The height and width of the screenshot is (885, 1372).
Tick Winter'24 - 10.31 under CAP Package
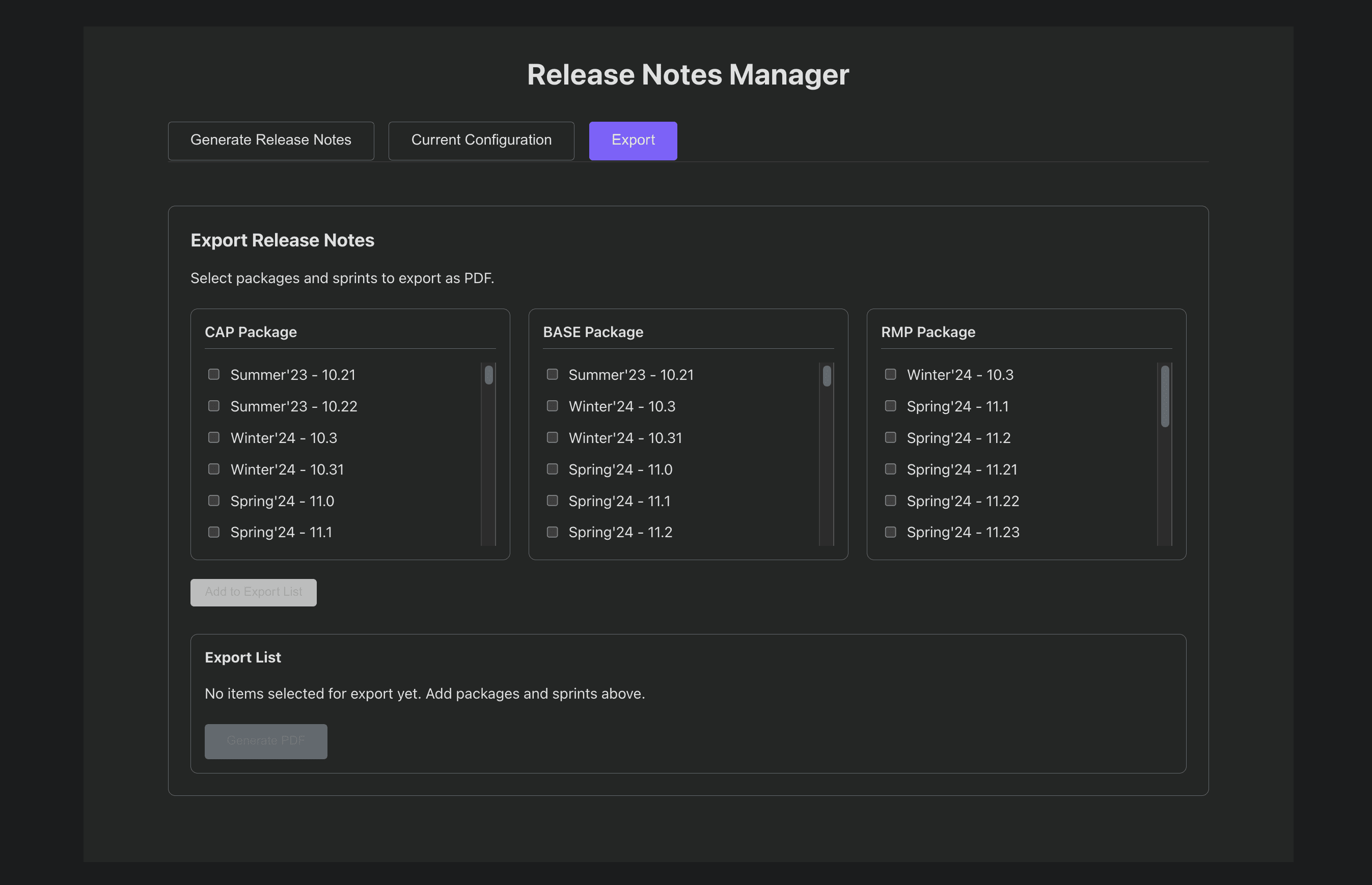point(214,469)
